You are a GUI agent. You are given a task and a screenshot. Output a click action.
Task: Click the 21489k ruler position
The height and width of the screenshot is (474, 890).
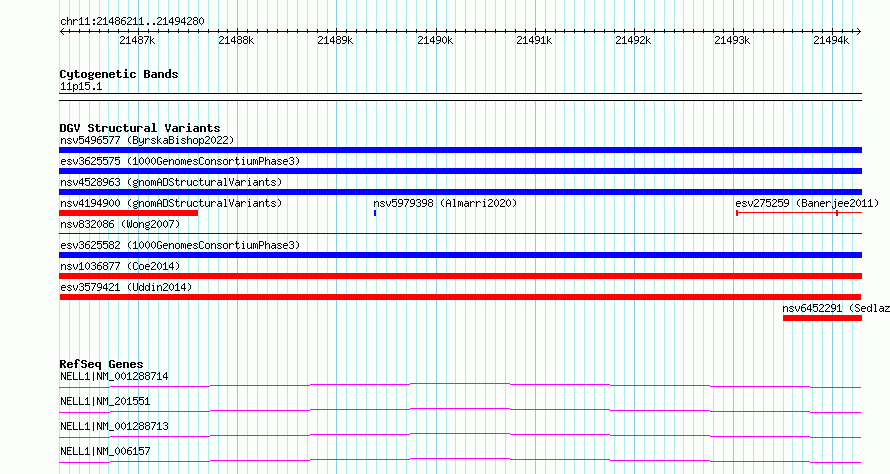pyautogui.click(x=335, y=40)
